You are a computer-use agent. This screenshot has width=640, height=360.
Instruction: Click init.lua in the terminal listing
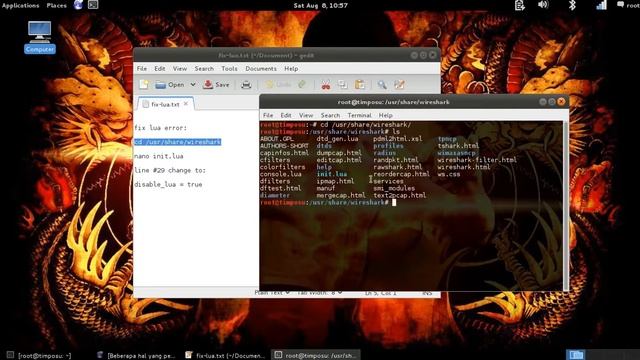(x=332, y=174)
